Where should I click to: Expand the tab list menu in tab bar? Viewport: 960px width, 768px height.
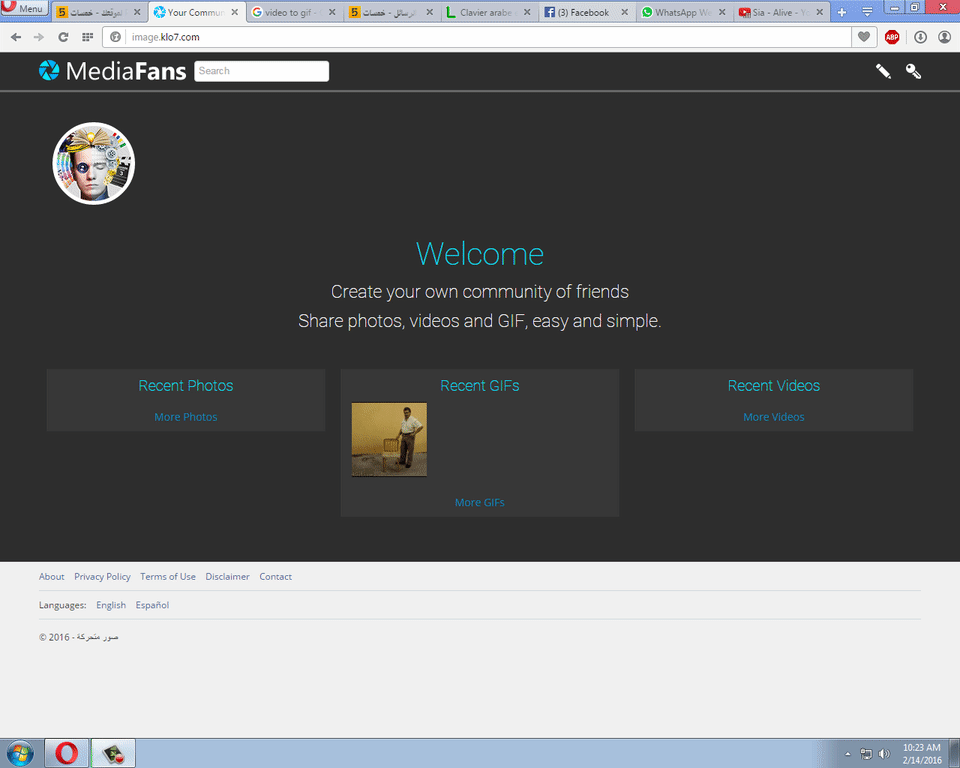pyautogui.click(x=866, y=12)
